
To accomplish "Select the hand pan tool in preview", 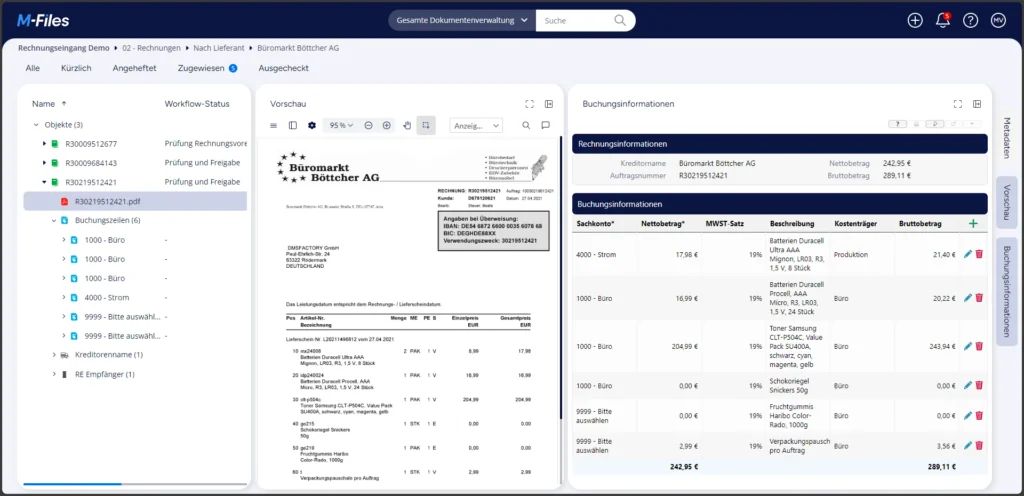I will 407,125.
